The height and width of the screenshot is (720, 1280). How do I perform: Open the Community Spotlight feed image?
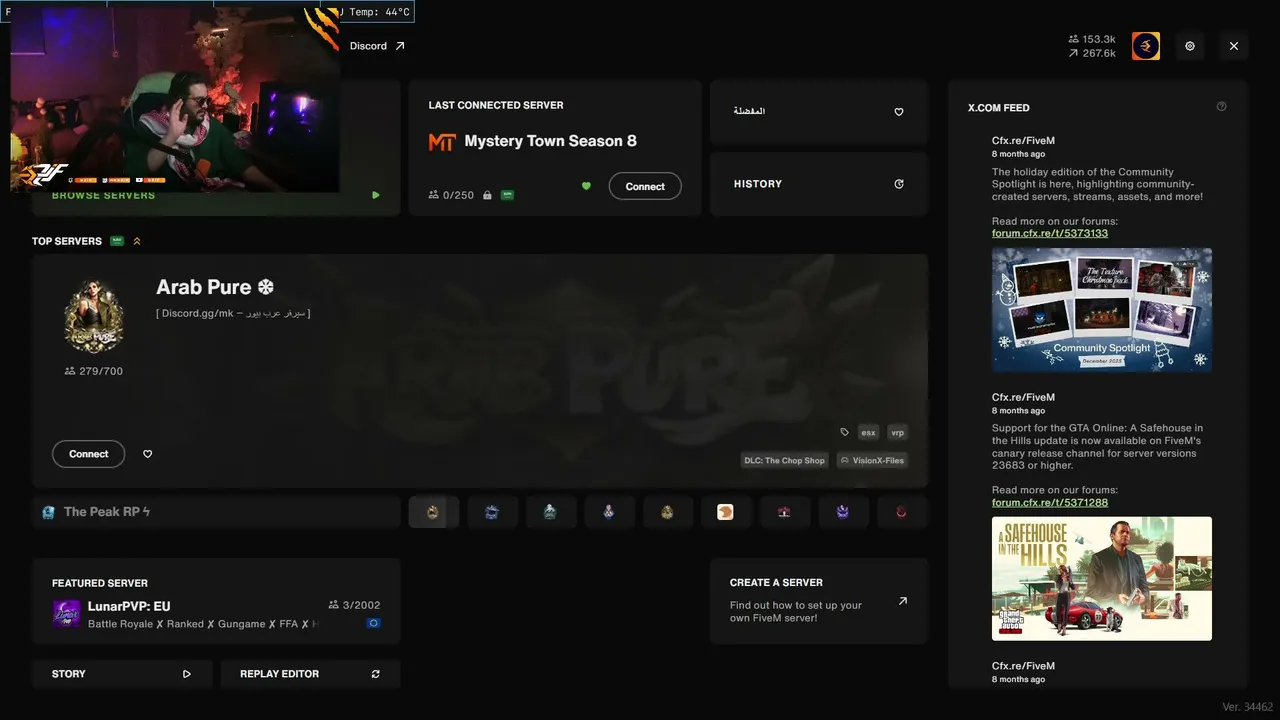(1102, 310)
